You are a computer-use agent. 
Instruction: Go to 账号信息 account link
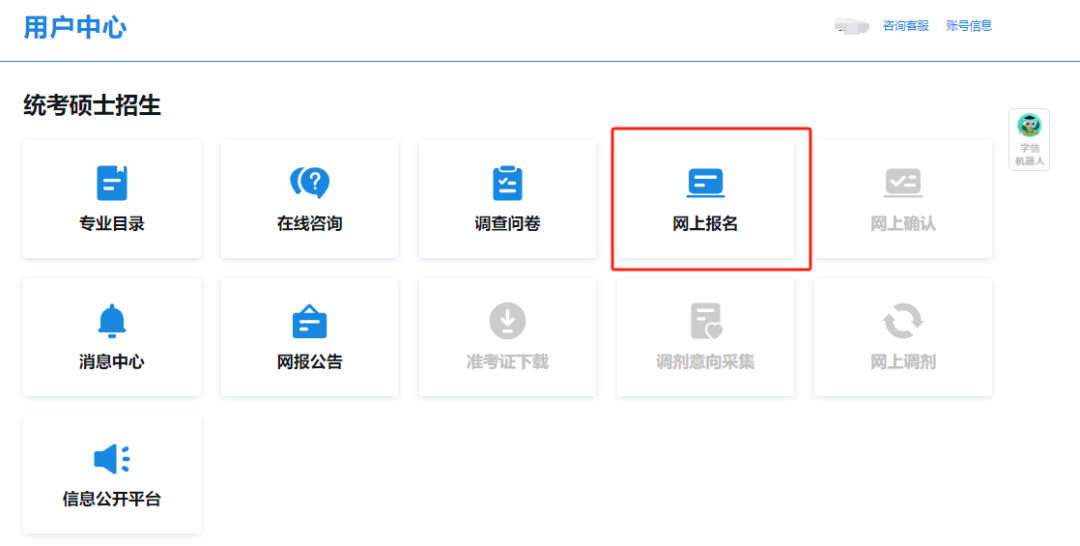coord(969,26)
